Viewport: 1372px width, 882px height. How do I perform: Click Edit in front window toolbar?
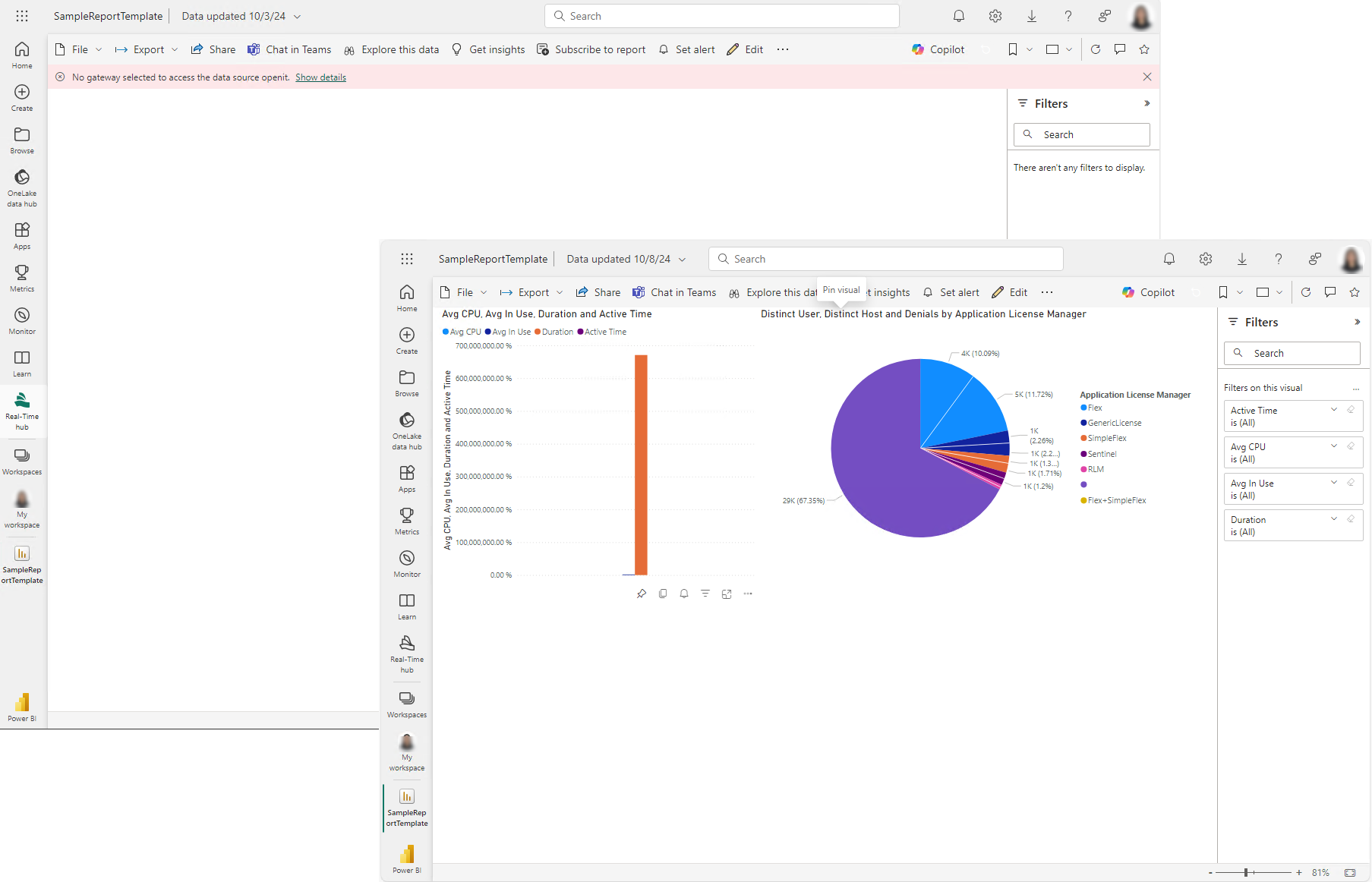[x=1010, y=292]
